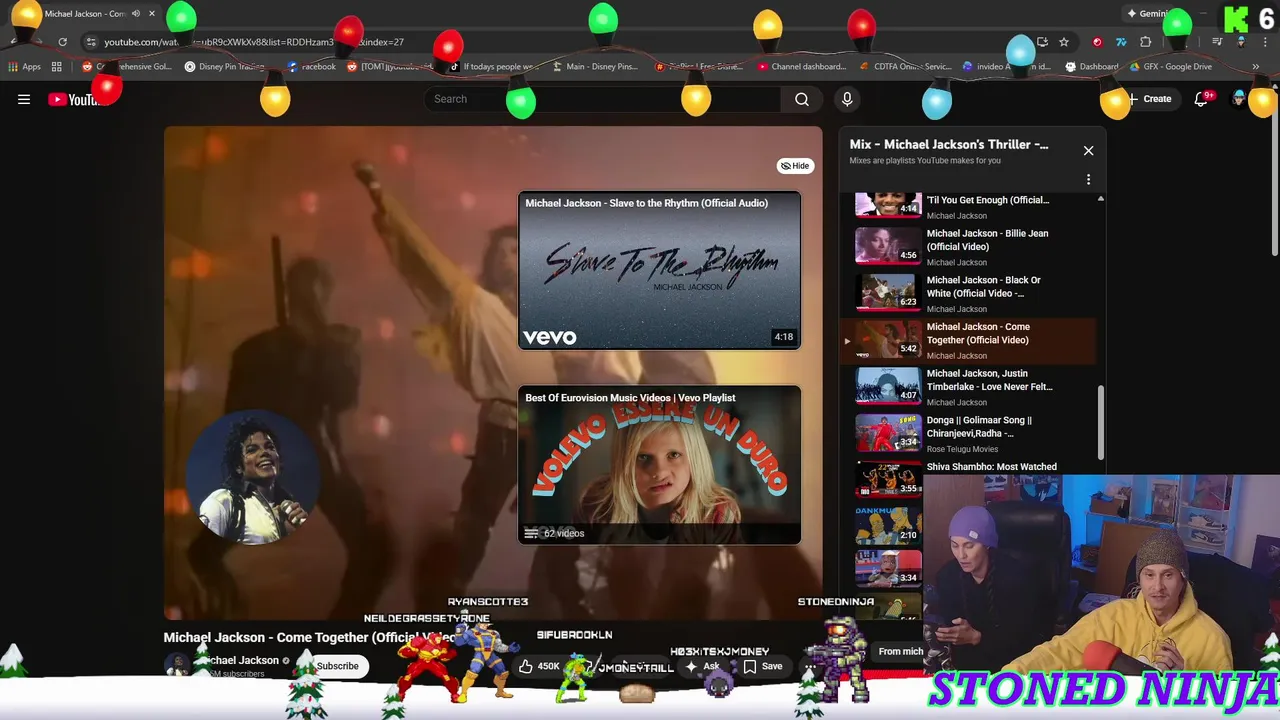Select the currently playing Come Together playlist item
Viewport: 1280px width, 720px height.
(x=967, y=340)
